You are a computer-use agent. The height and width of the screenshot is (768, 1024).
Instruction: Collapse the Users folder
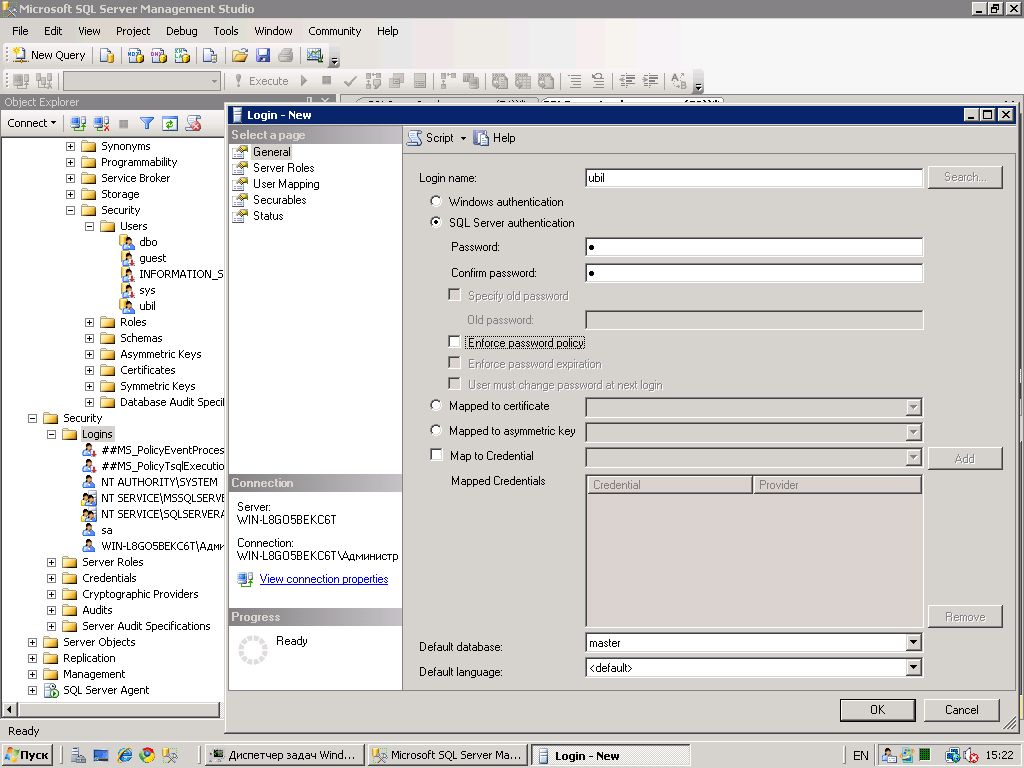(x=89, y=227)
